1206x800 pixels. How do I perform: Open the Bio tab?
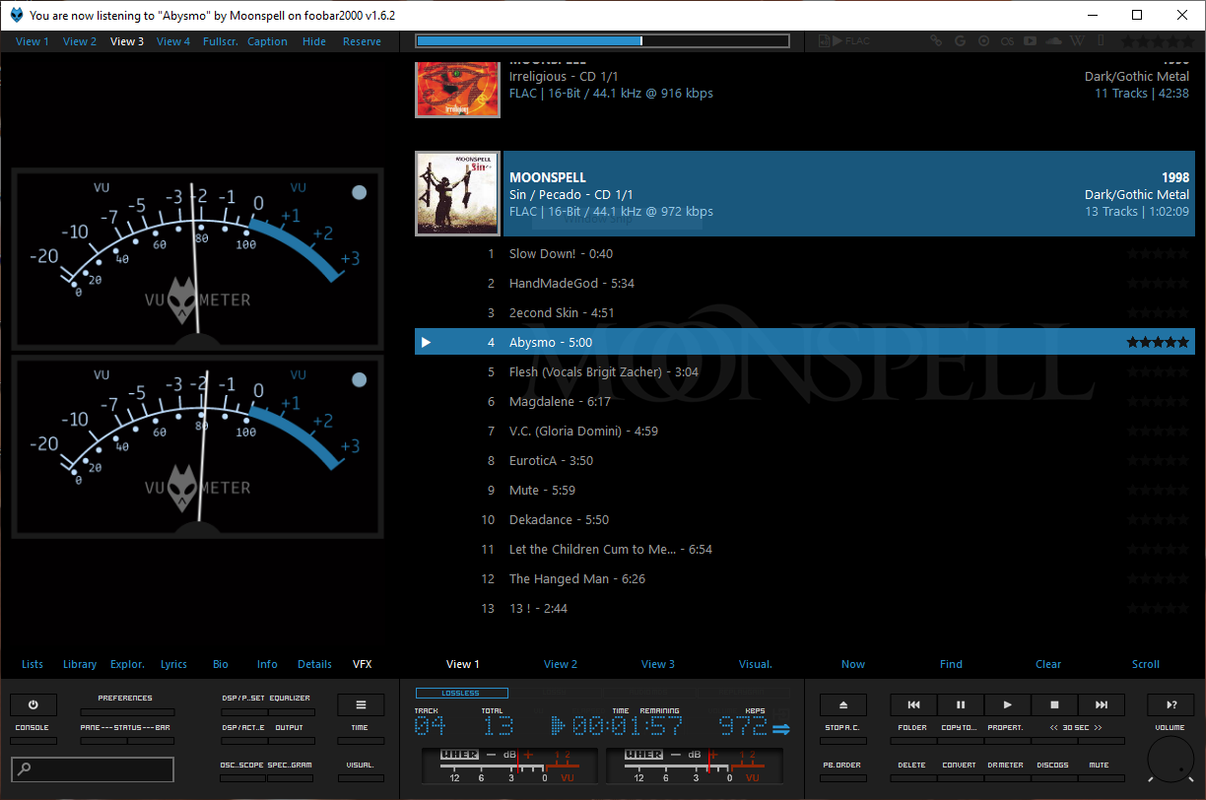221,664
